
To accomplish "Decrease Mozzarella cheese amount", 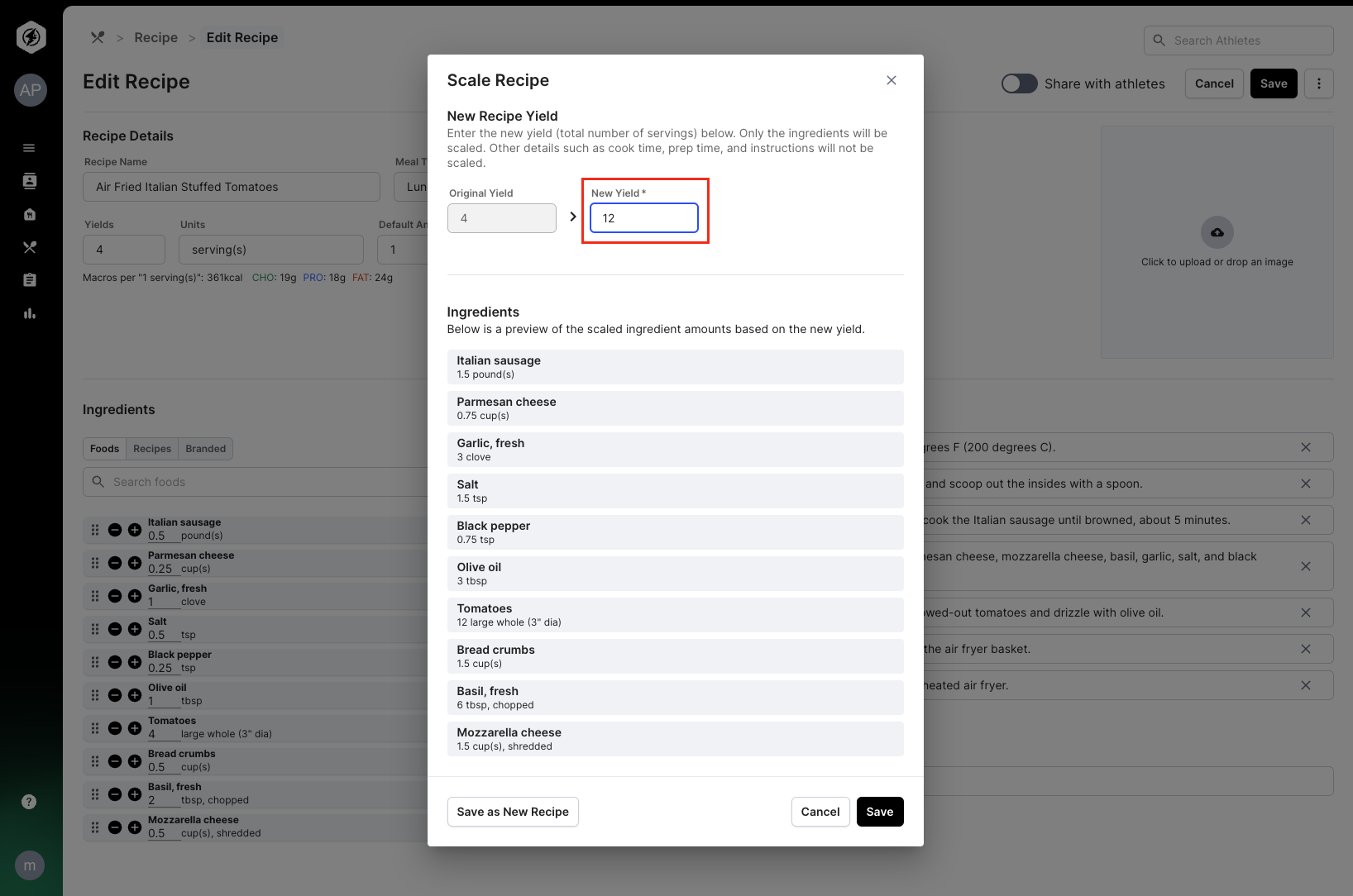I will coord(115,827).
